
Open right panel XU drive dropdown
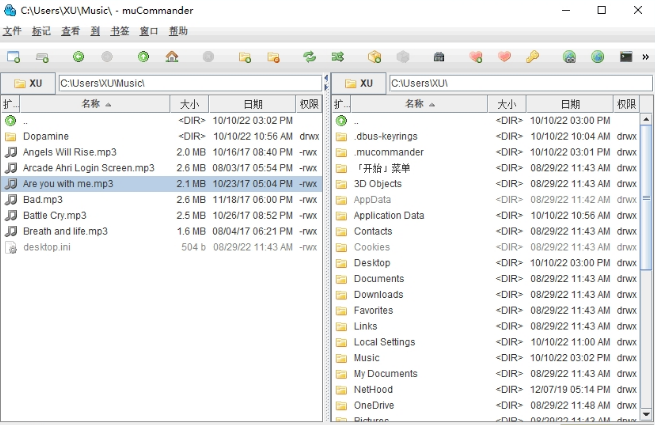coord(359,83)
